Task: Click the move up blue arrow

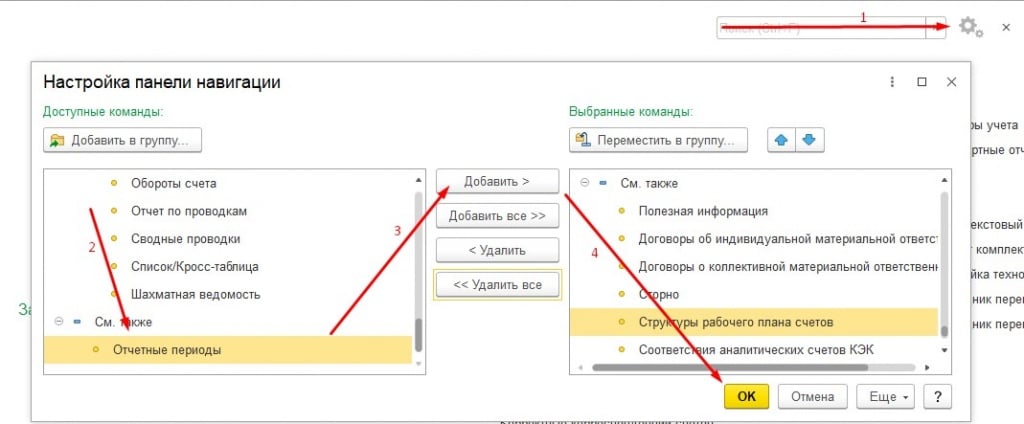Action: click(781, 140)
